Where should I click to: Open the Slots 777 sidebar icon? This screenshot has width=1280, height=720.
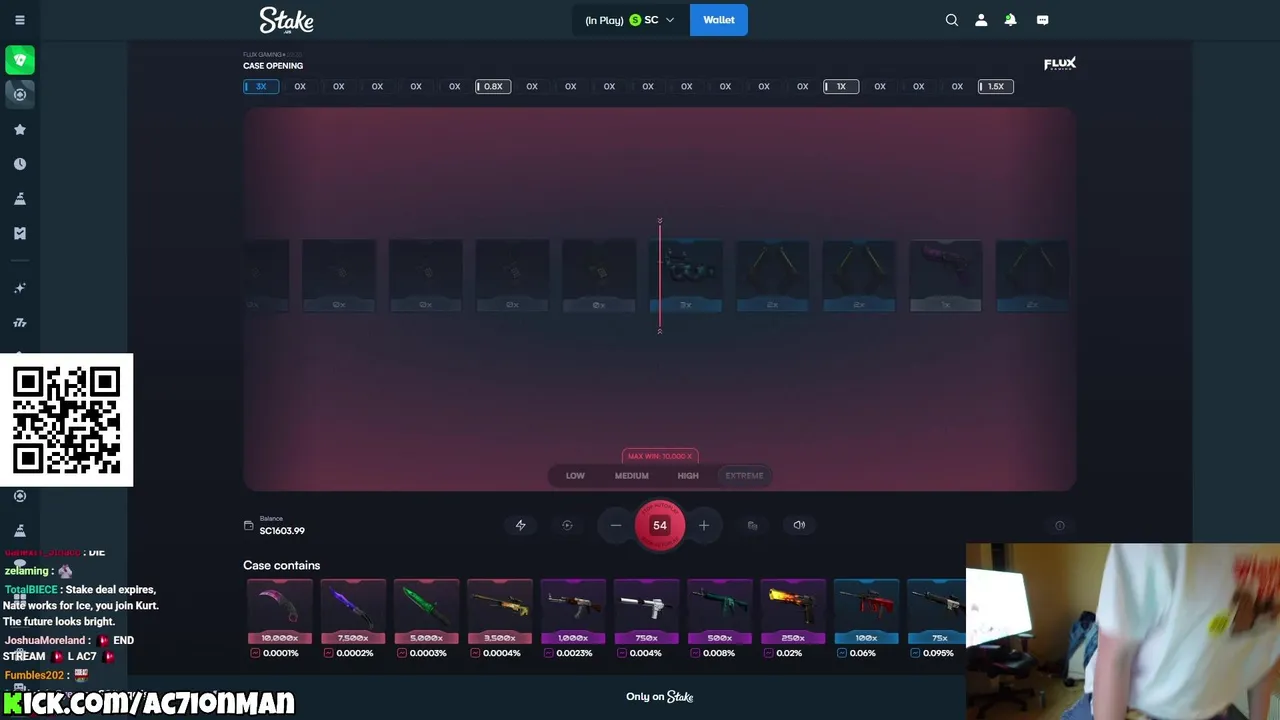[19, 323]
